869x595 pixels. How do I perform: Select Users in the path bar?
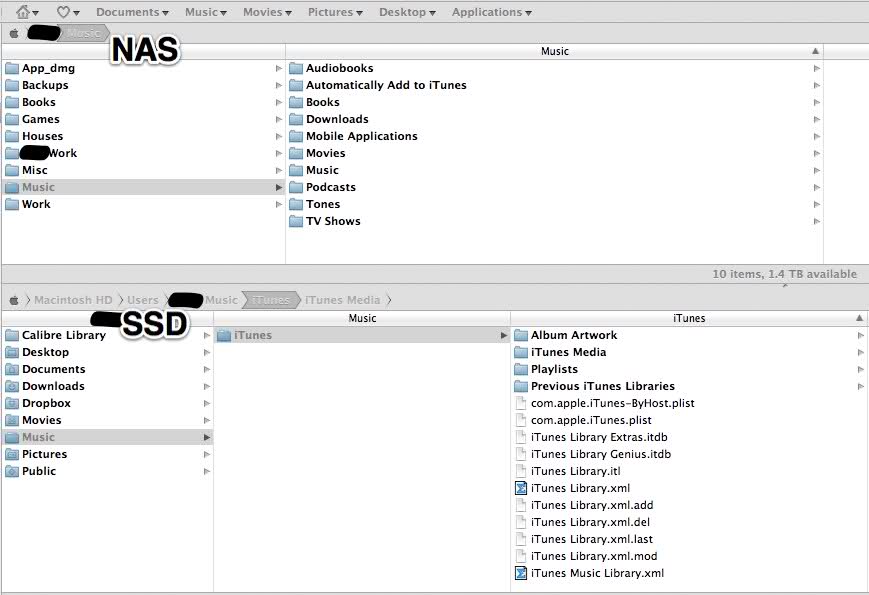click(142, 300)
